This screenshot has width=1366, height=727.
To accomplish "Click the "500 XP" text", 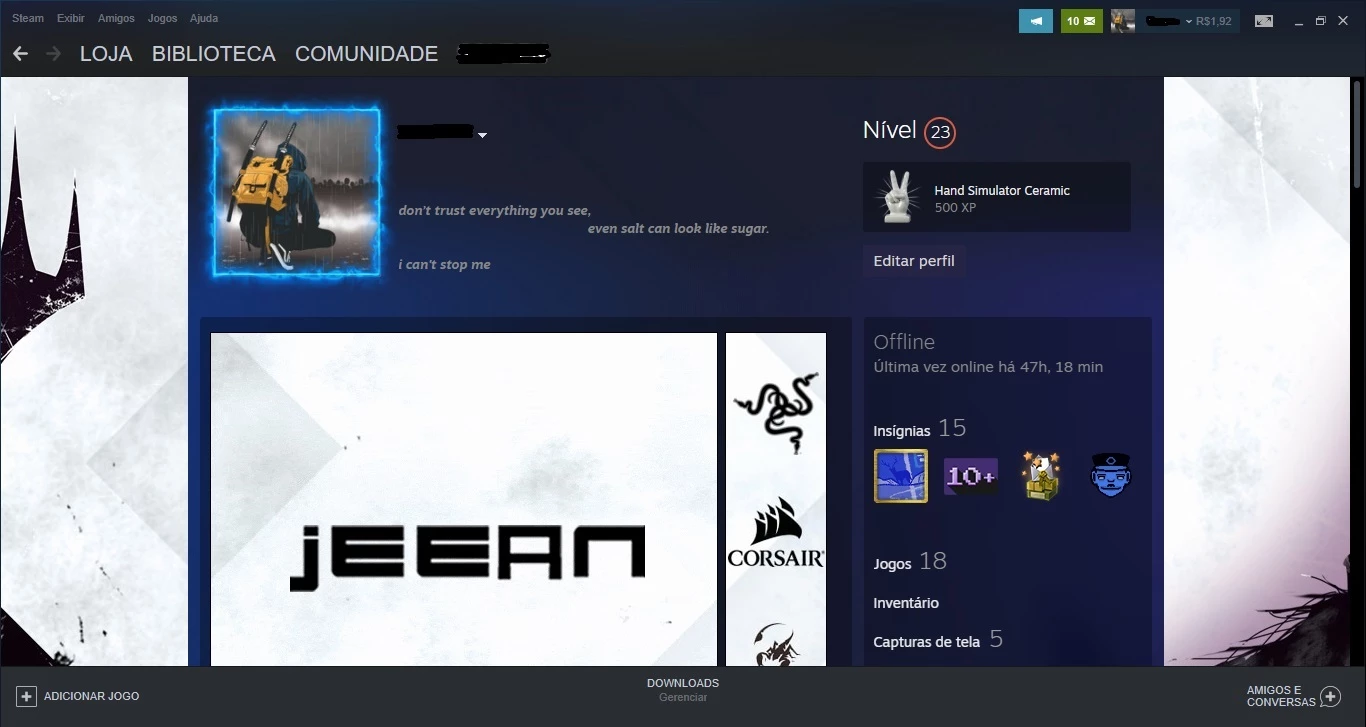I will [x=955, y=208].
